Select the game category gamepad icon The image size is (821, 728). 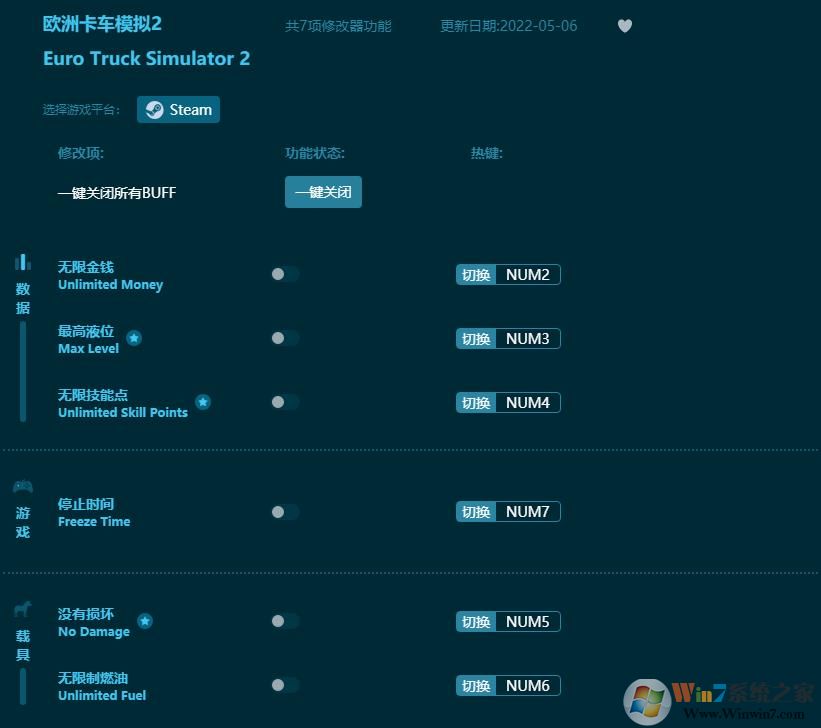coord(23,487)
